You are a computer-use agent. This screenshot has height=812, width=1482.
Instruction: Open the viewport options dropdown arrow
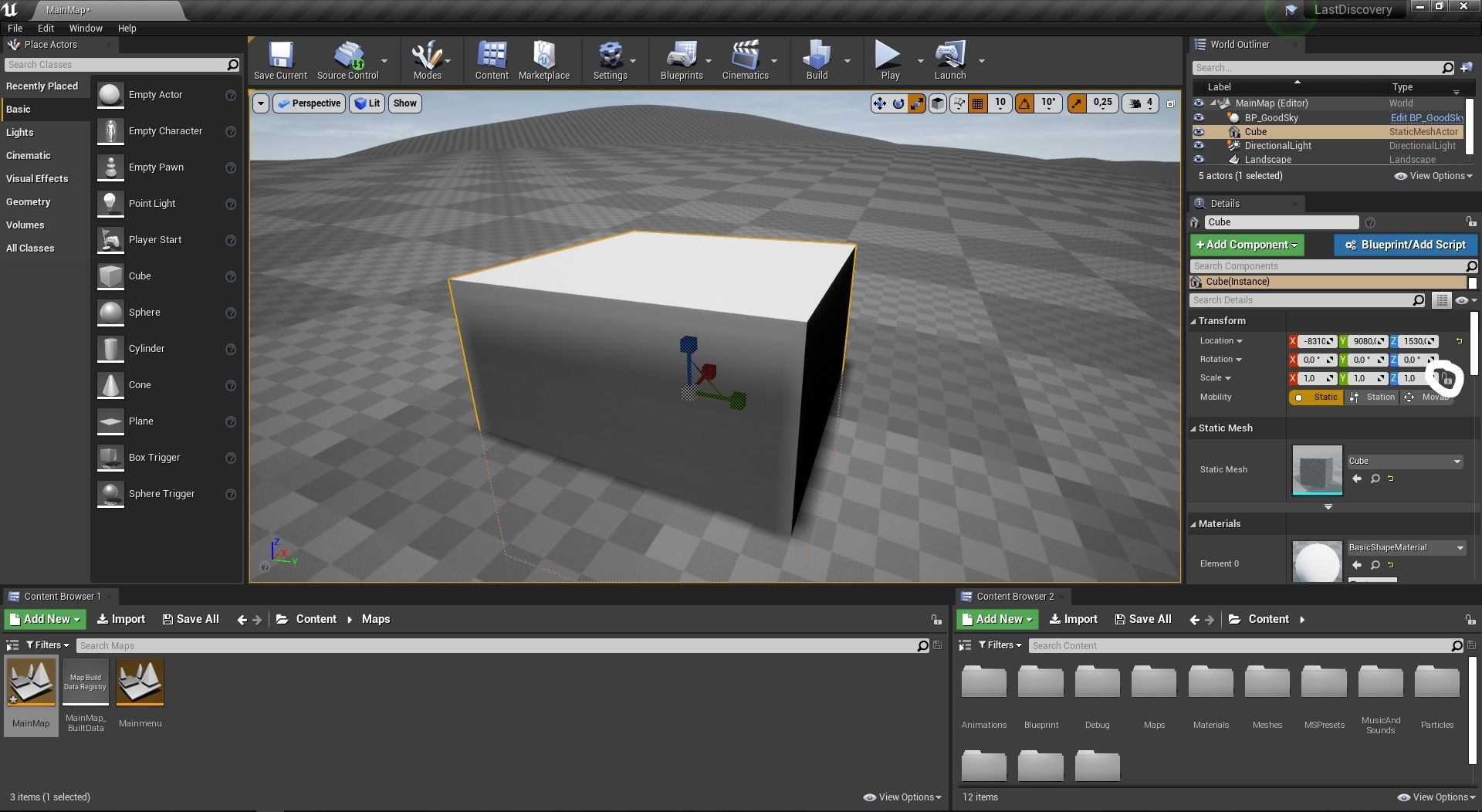(x=261, y=103)
